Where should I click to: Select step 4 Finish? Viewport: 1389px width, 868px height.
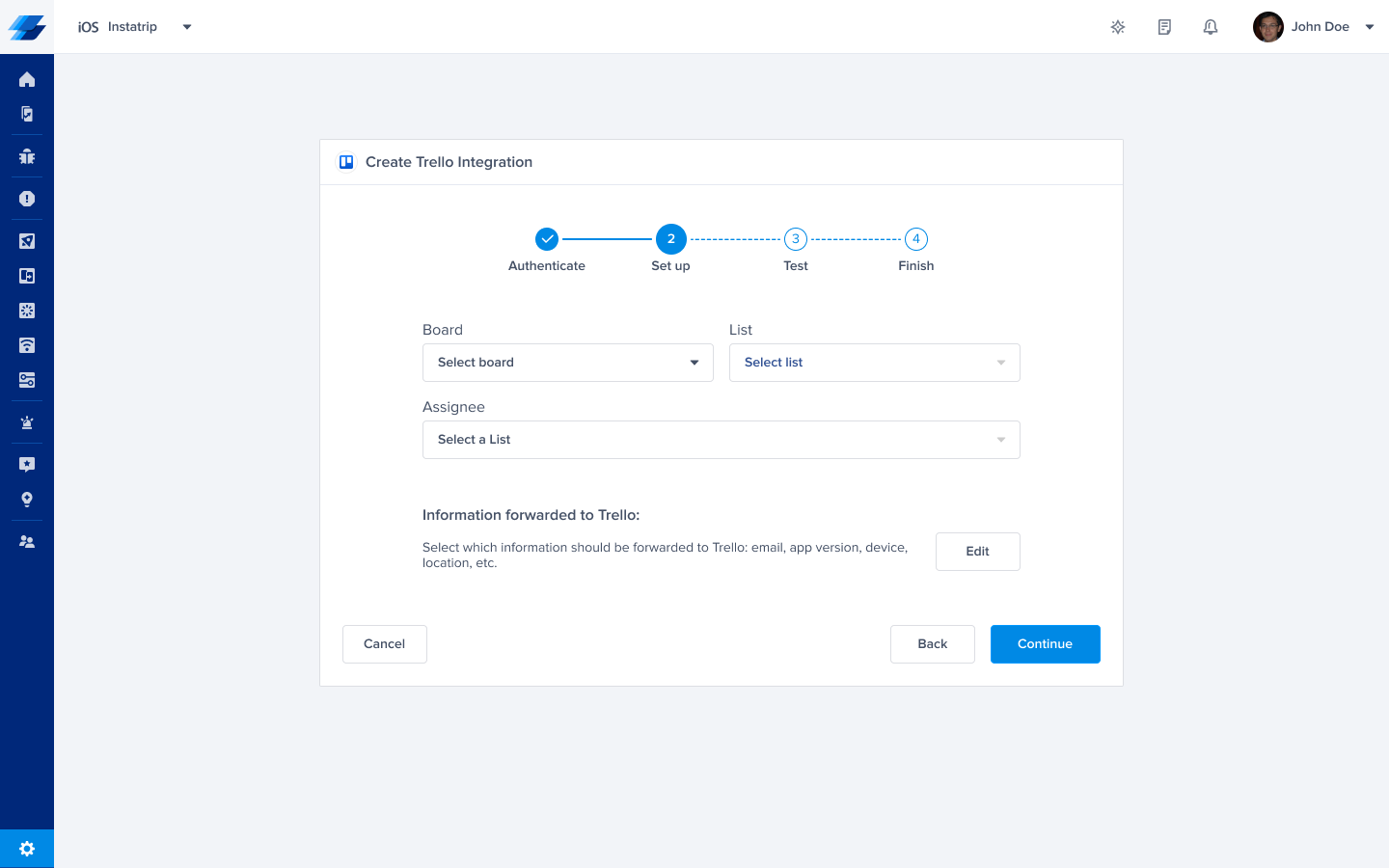(x=916, y=239)
